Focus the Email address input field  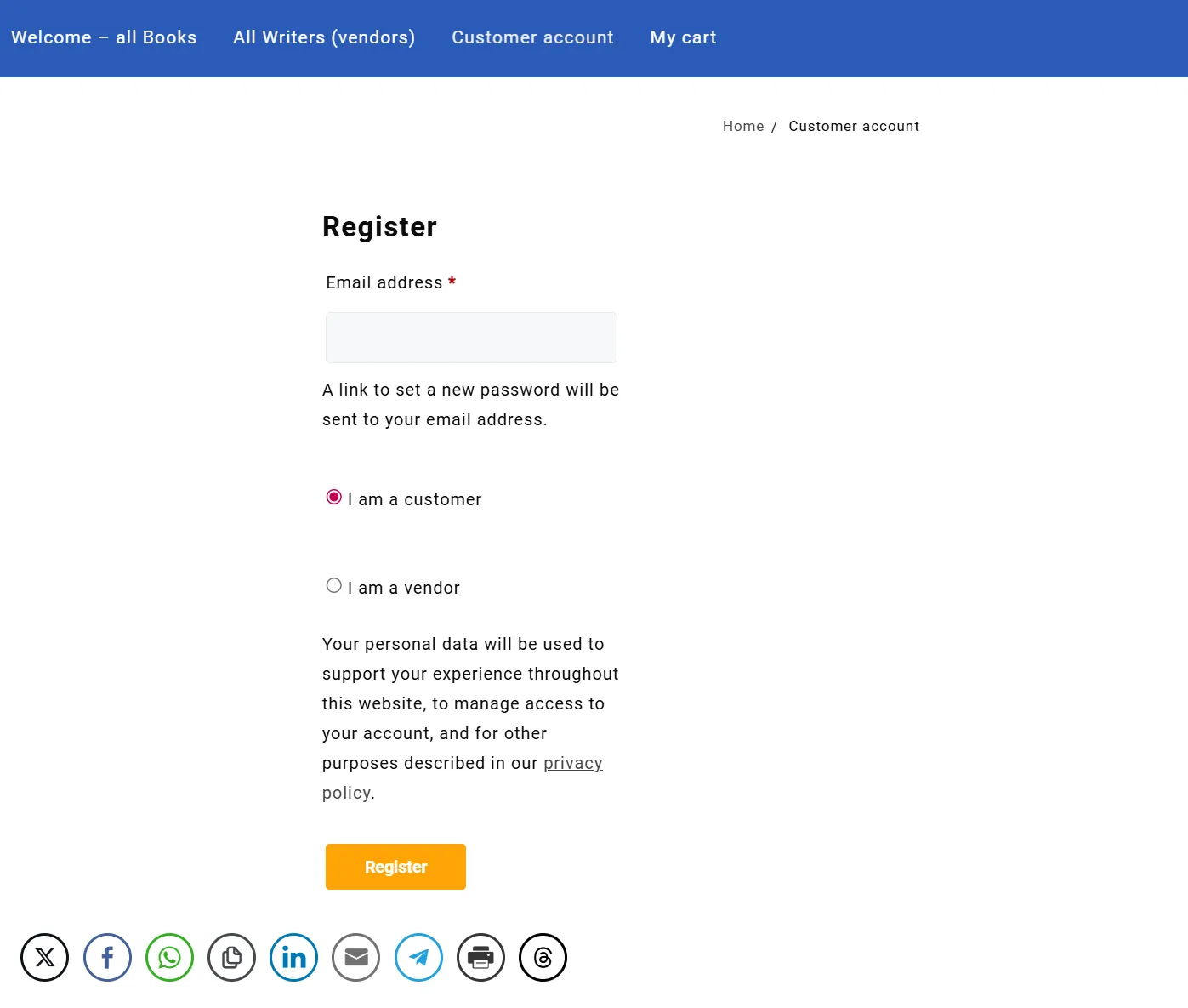click(471, 338)
